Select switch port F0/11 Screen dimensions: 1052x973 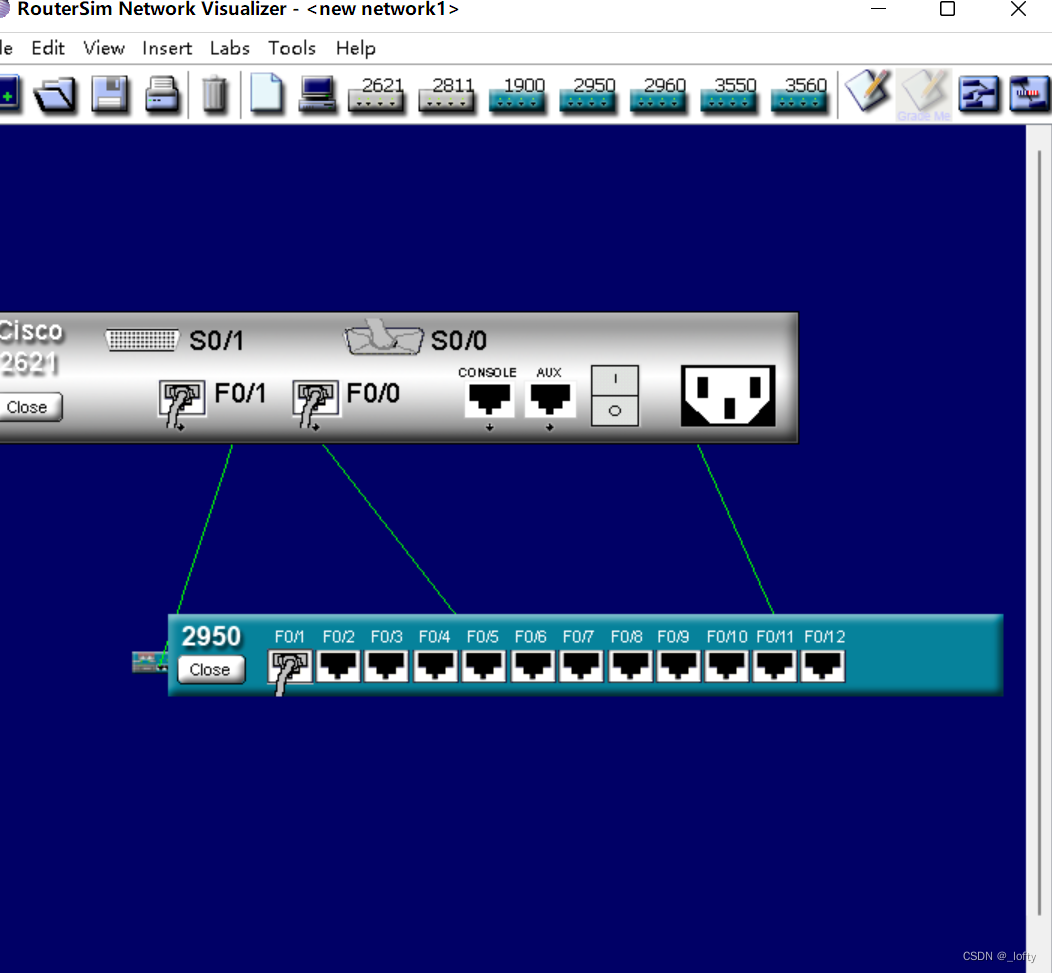tap(775, 666)
